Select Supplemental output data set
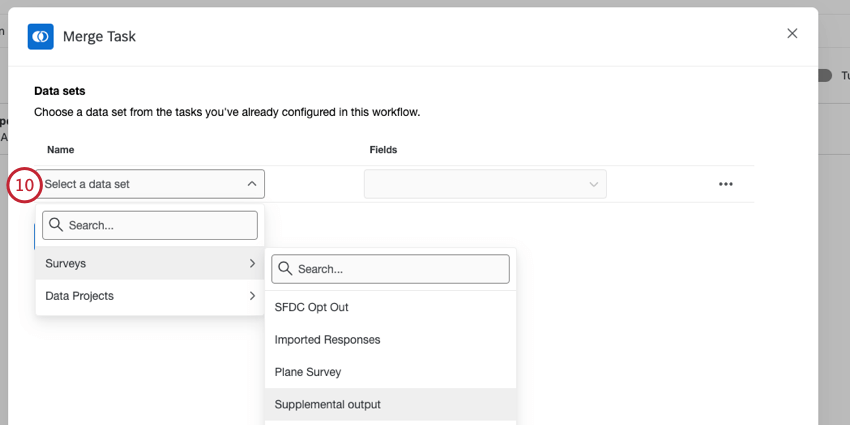The image size is (850, 425). pyautogui.click(x=328, y=404)
